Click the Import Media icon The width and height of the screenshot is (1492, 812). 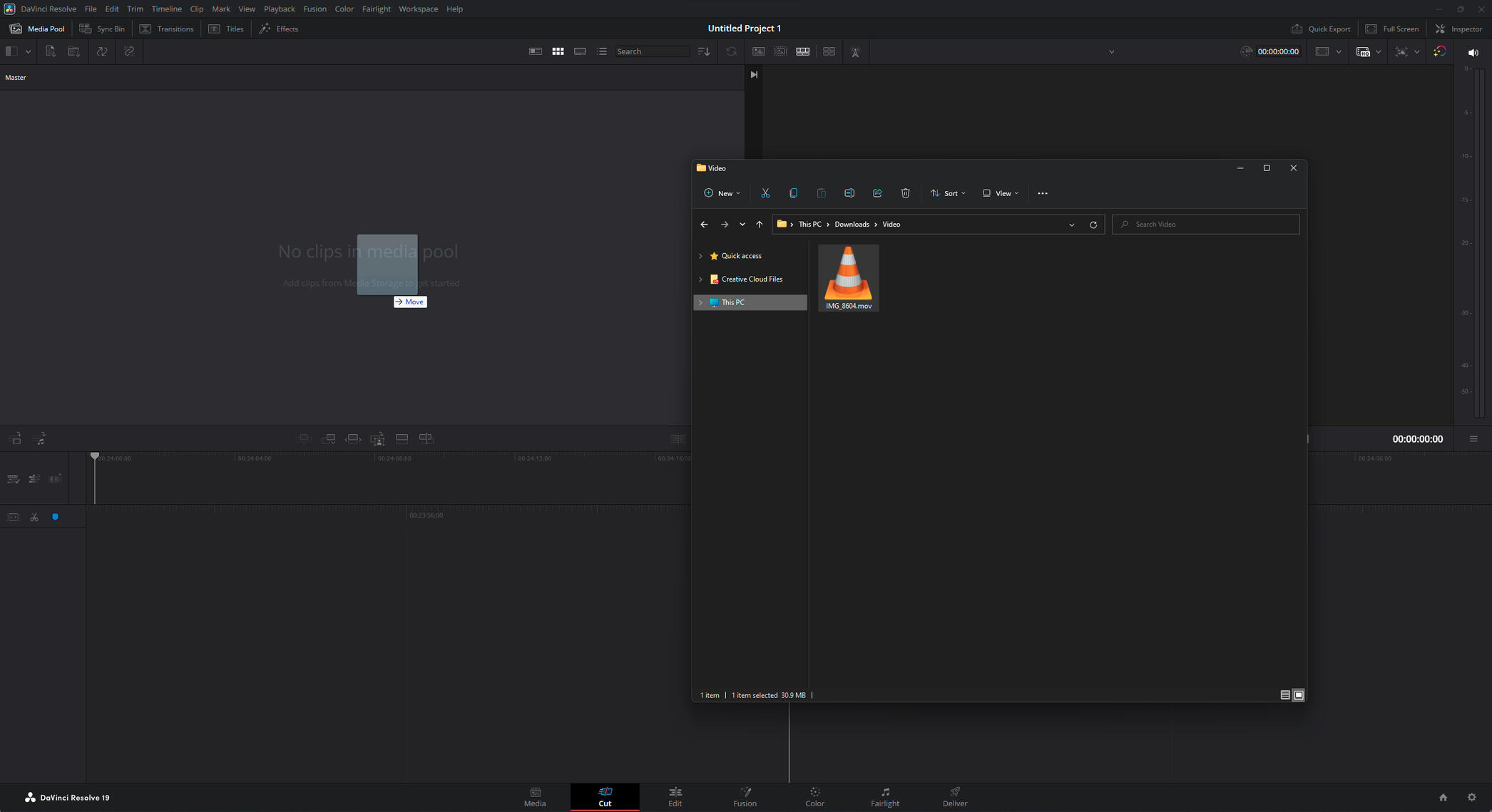point(50,51)
